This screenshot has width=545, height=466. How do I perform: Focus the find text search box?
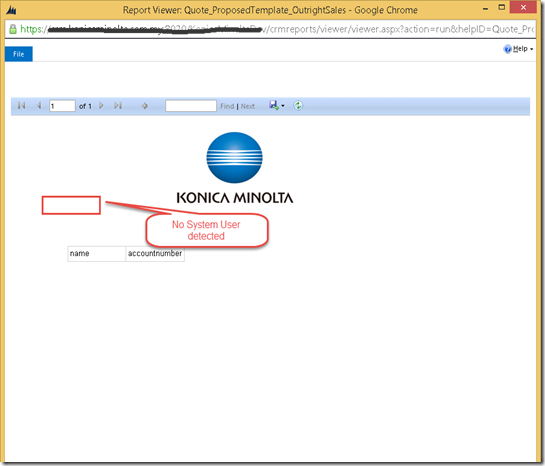[x=191, y=106]
